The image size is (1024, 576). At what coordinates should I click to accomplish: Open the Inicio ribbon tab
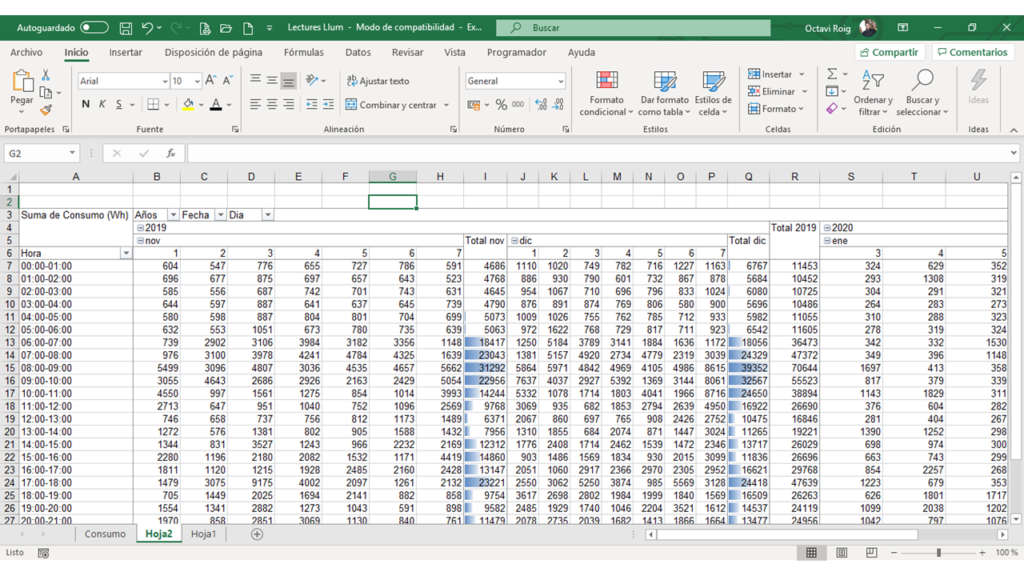(x=76, y=52)
